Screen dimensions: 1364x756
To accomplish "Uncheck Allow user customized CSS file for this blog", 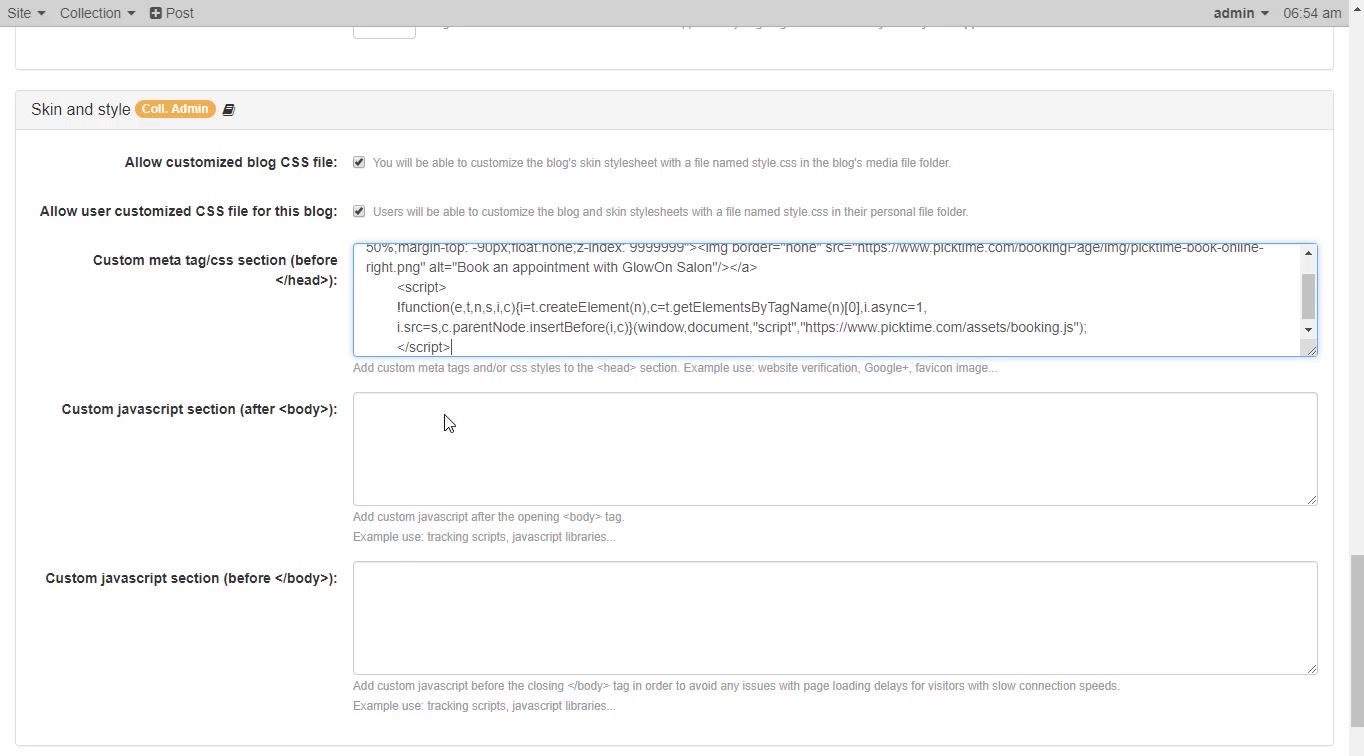I will (359, 211).
